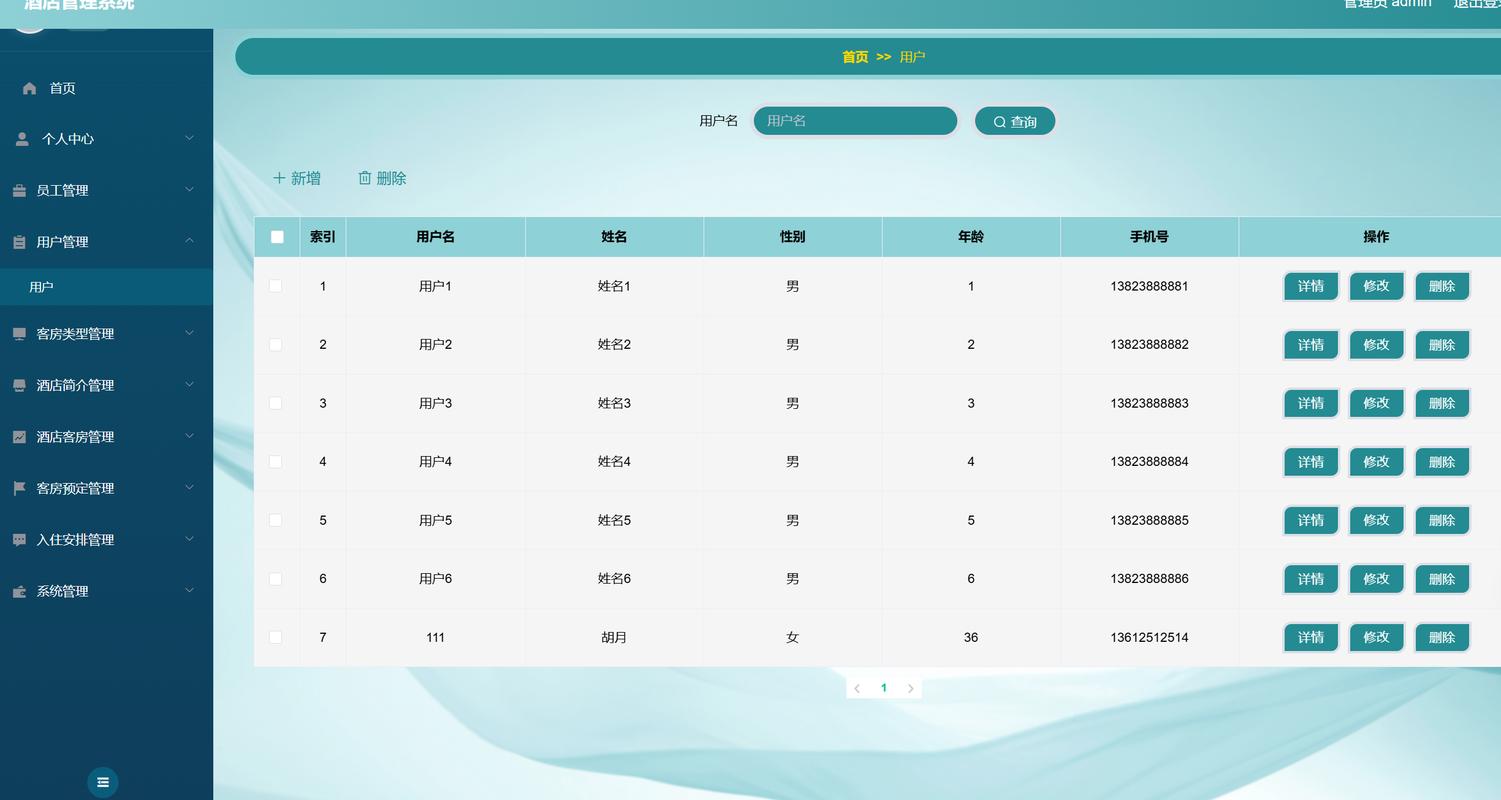Select page number 1 in pagination

pos(883,688)
